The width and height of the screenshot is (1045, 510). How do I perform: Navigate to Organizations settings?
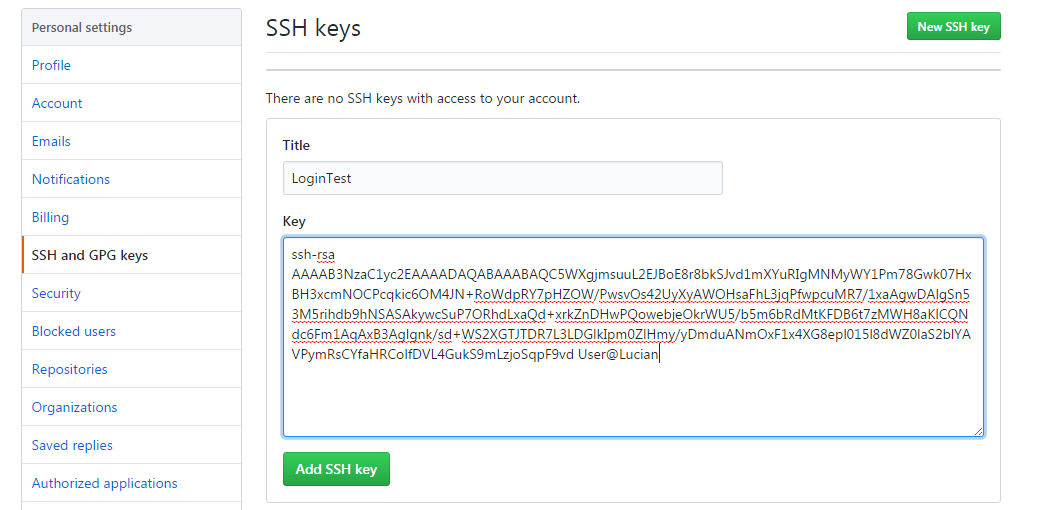point(75,407)
